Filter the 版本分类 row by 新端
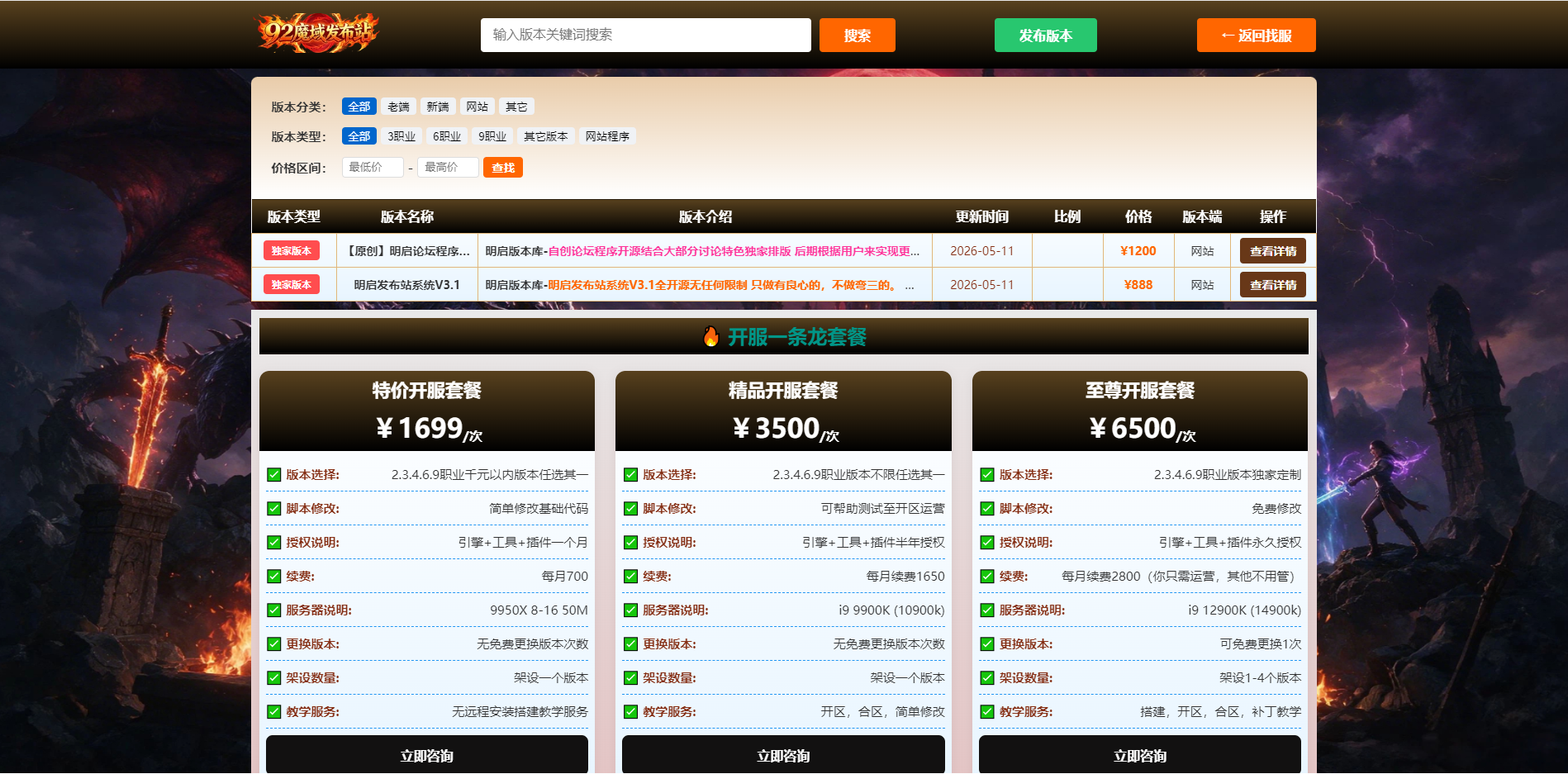Screen dimensions: 1568x774 (438, 107)
